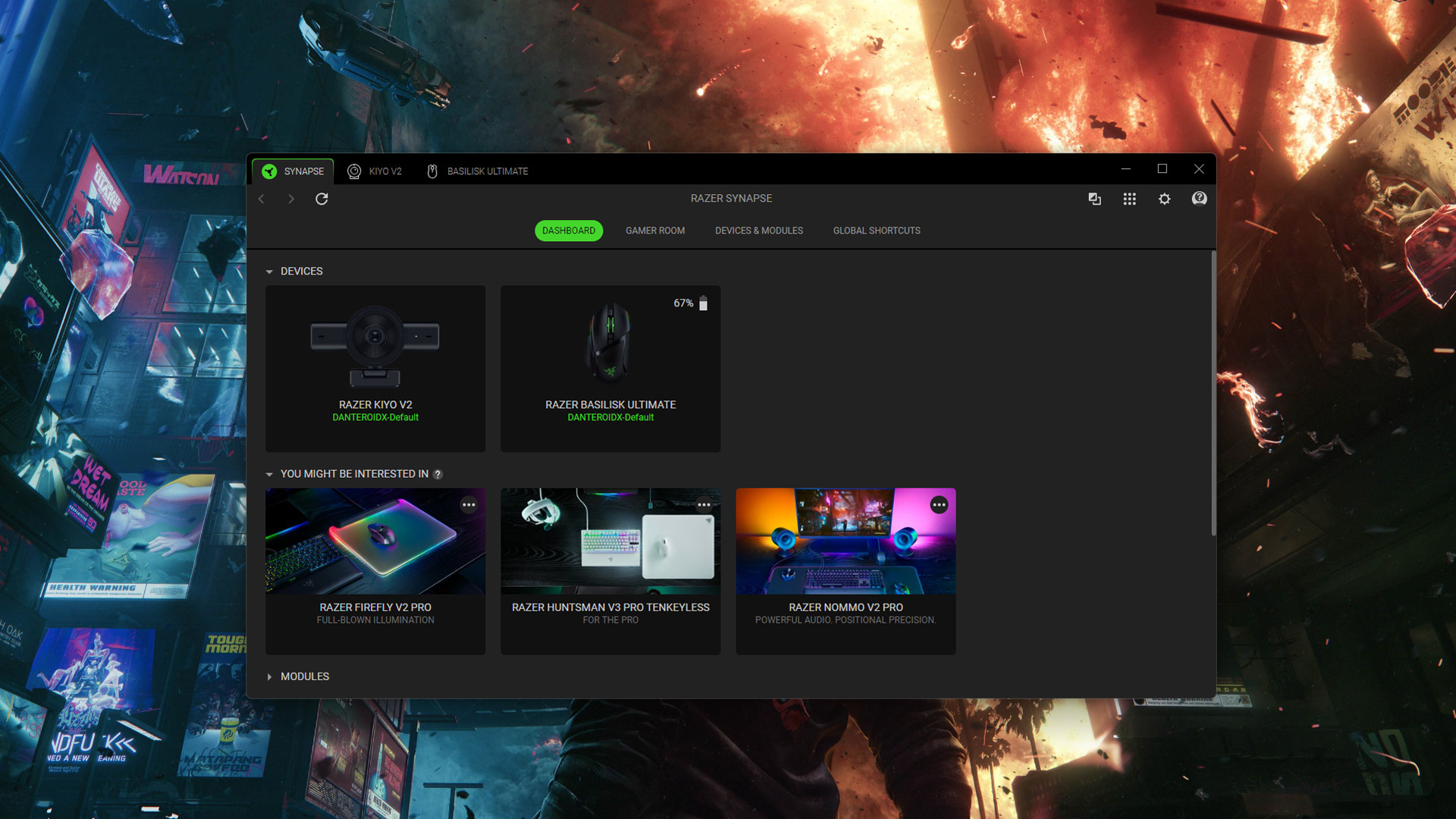Collapse the Devices section
This screenshot has height=819, width=1456.
[269, 271]
